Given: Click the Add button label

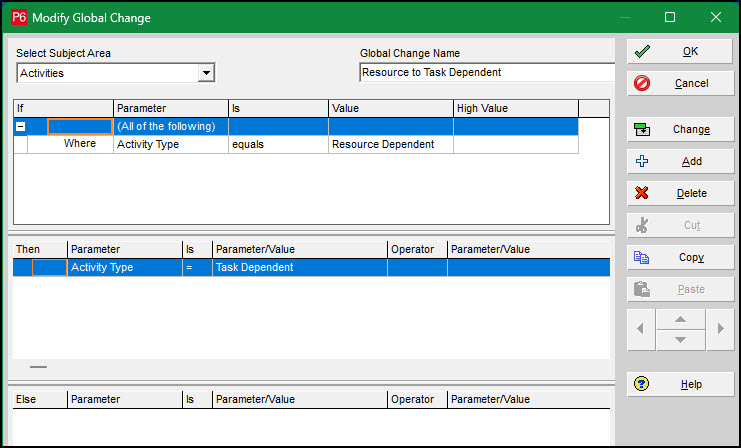Looking at the screenshot, I should (691, 162).
